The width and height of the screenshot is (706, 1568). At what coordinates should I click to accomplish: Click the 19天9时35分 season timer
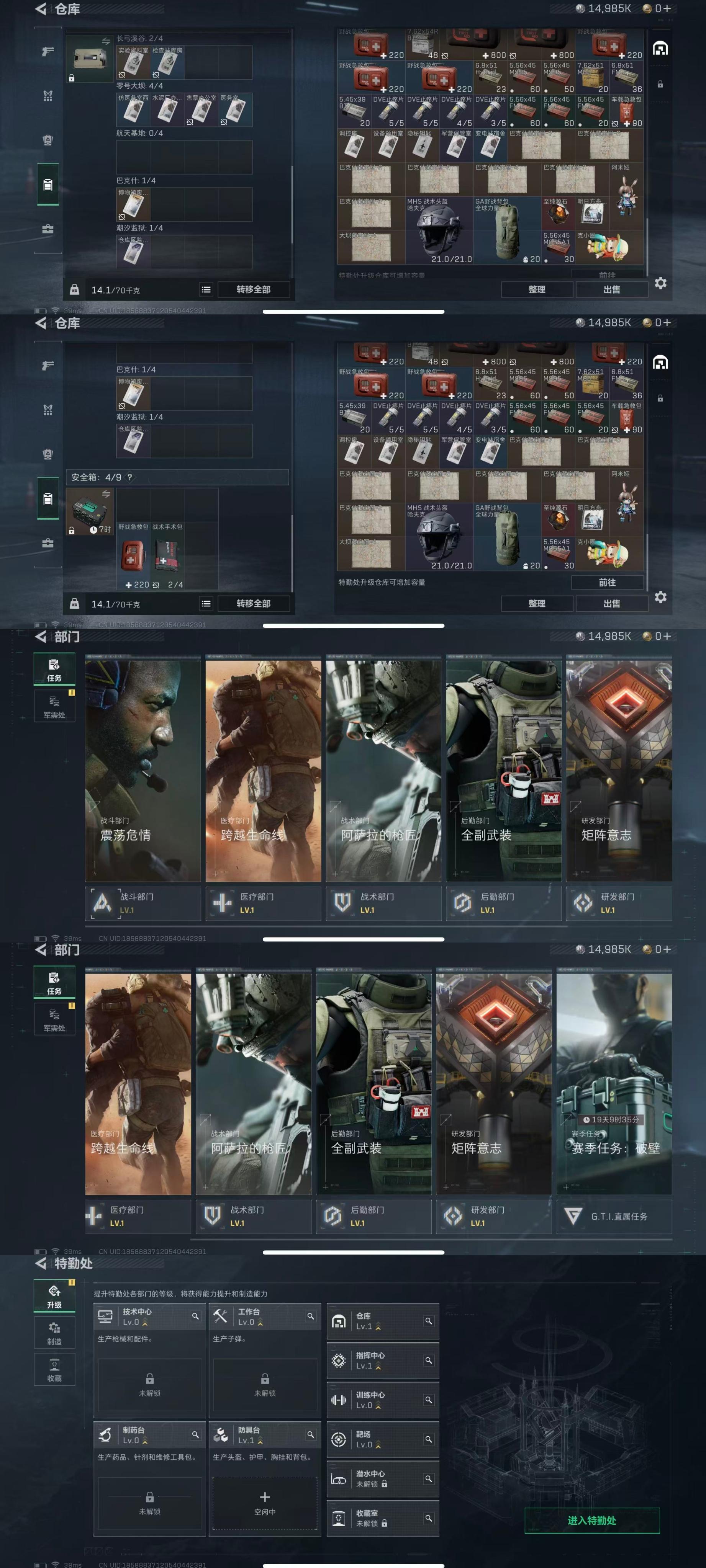pos(611,1119)
